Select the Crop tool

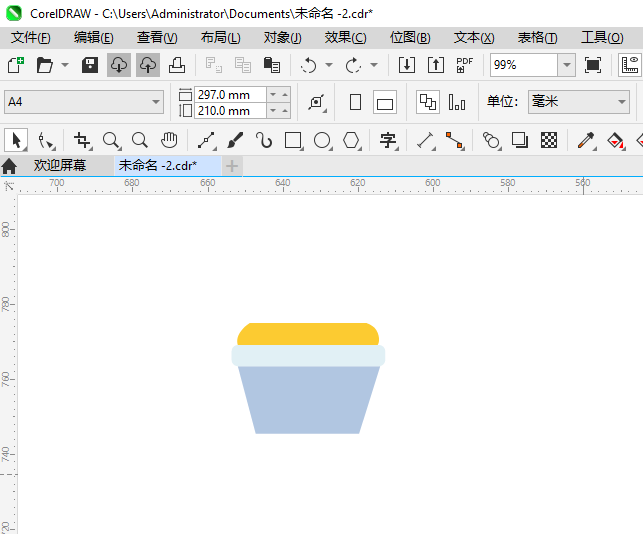(x=82, y=141)
